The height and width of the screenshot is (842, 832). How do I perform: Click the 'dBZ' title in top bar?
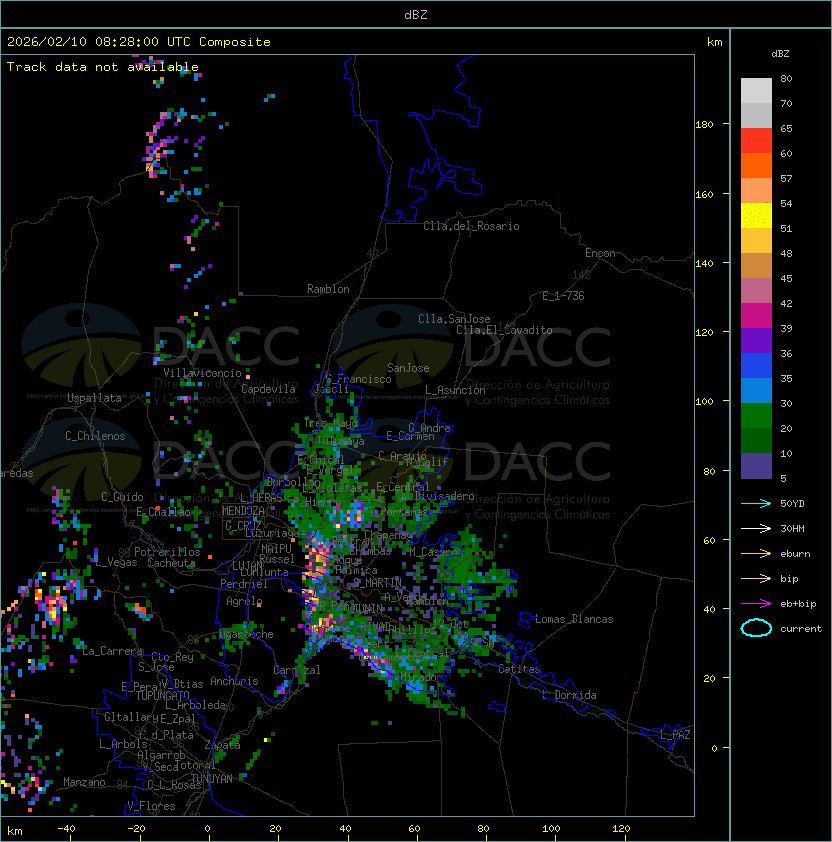tap(416, 15)
